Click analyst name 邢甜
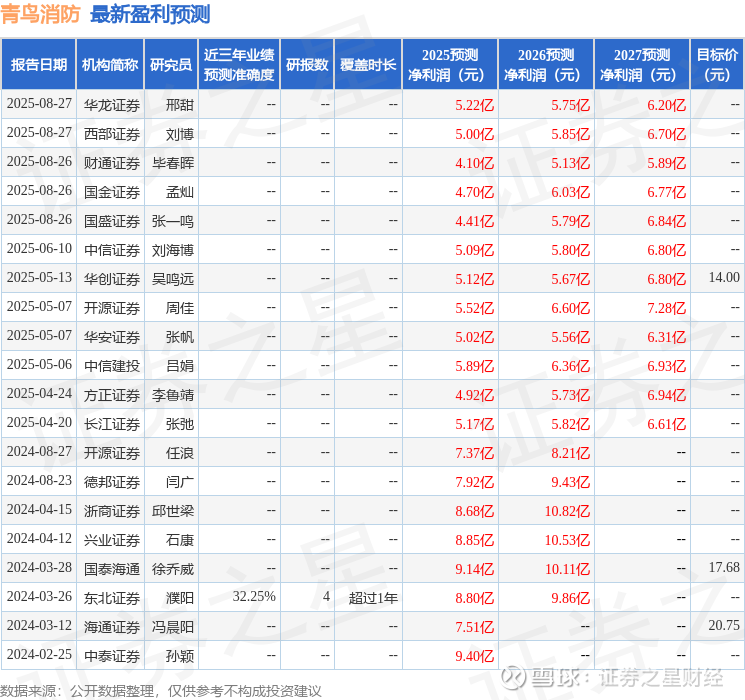 tap(180, 105)
